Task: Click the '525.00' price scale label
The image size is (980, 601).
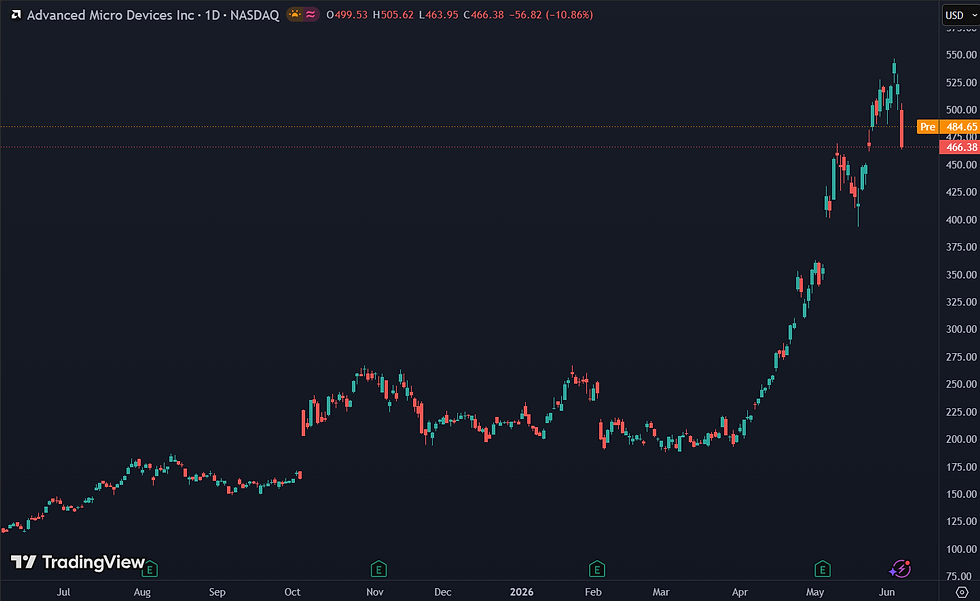Action: point(961,82)
